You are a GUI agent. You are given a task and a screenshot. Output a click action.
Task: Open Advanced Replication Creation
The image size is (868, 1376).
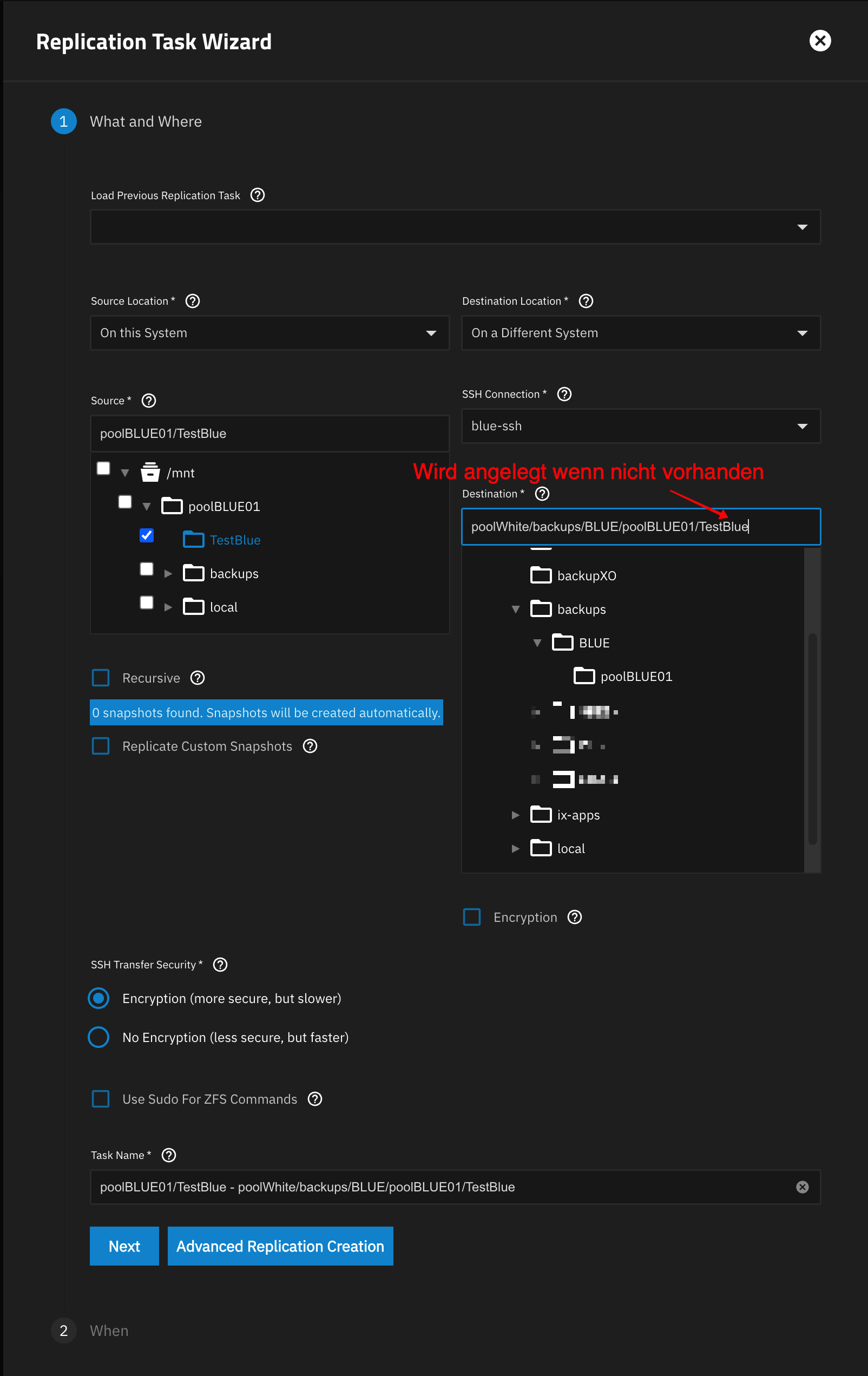coord(280,1246)
